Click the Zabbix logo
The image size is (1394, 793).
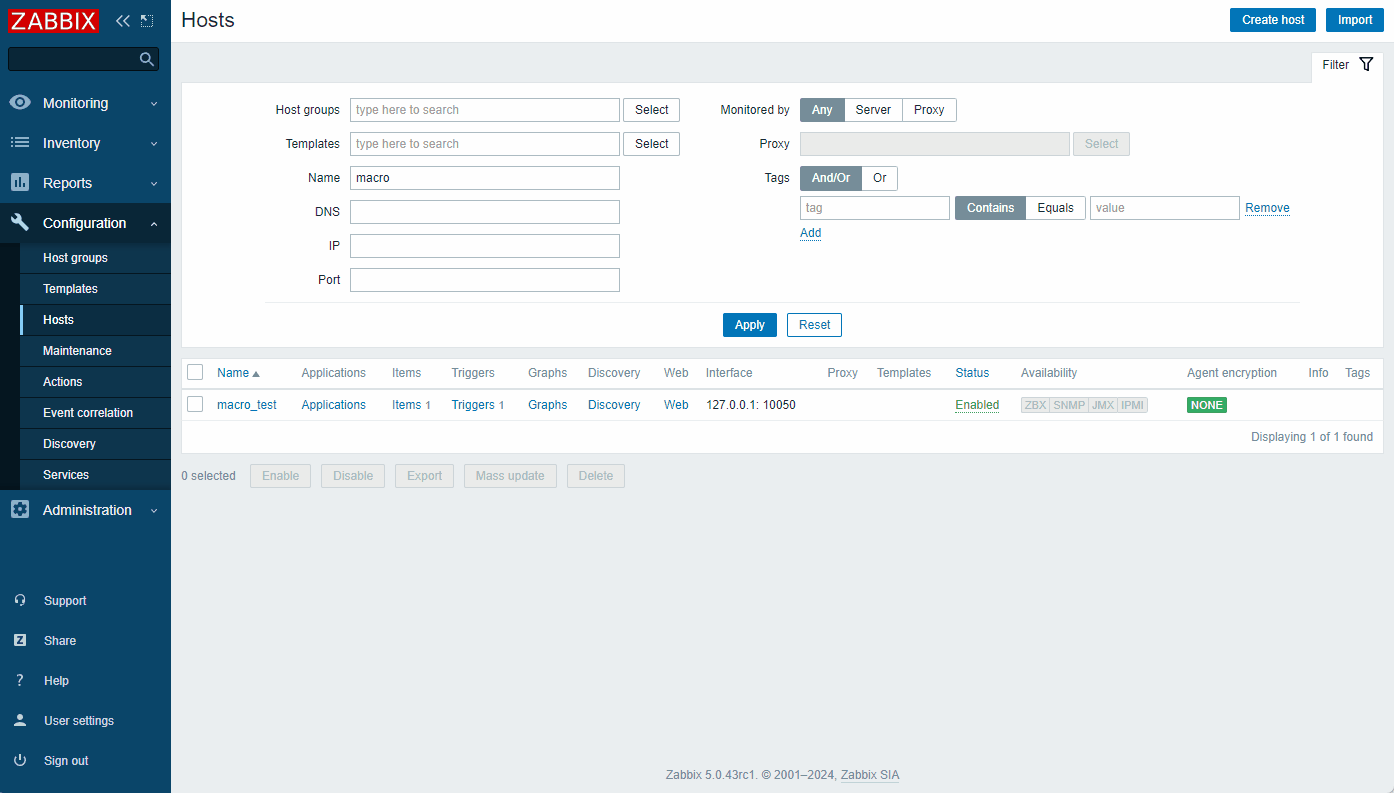(x=54, y=20)
